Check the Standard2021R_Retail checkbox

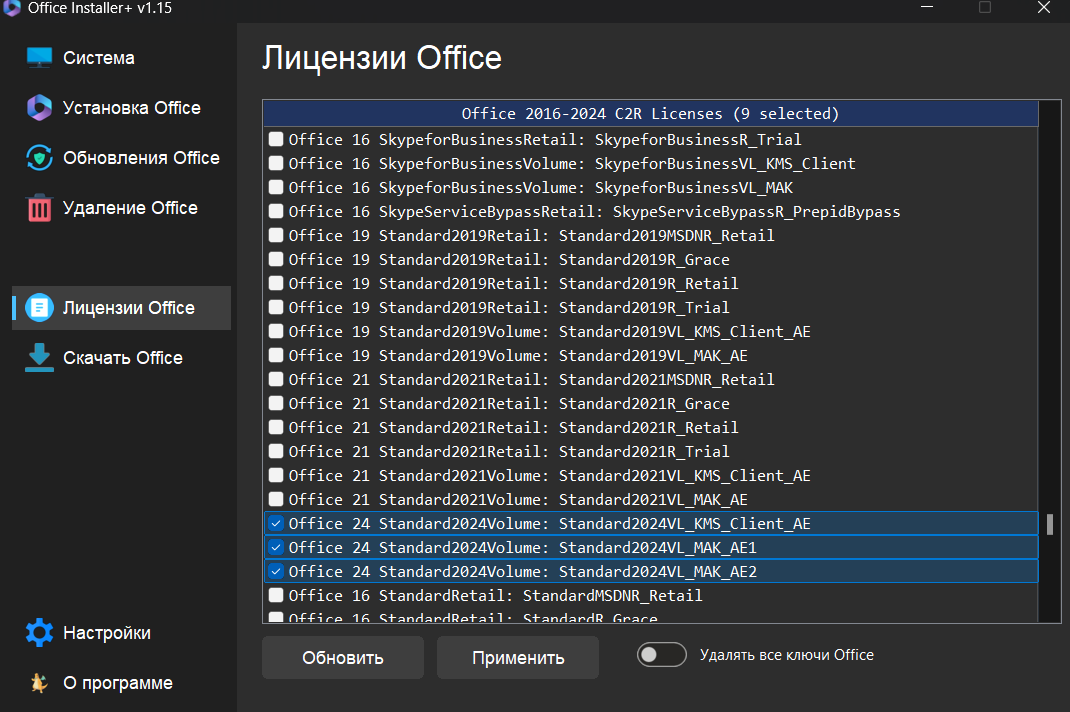pyautogui.click(x=276, y=427)
